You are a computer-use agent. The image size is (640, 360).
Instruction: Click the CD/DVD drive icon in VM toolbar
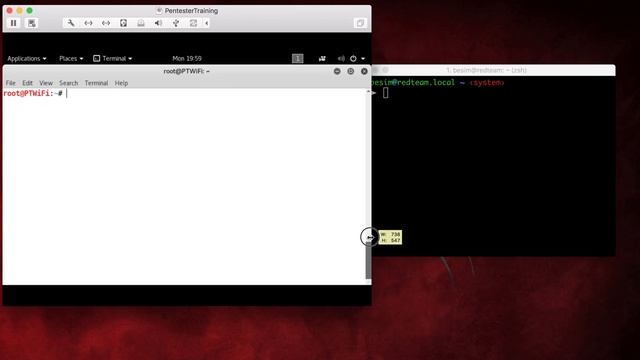click(141, 23)
